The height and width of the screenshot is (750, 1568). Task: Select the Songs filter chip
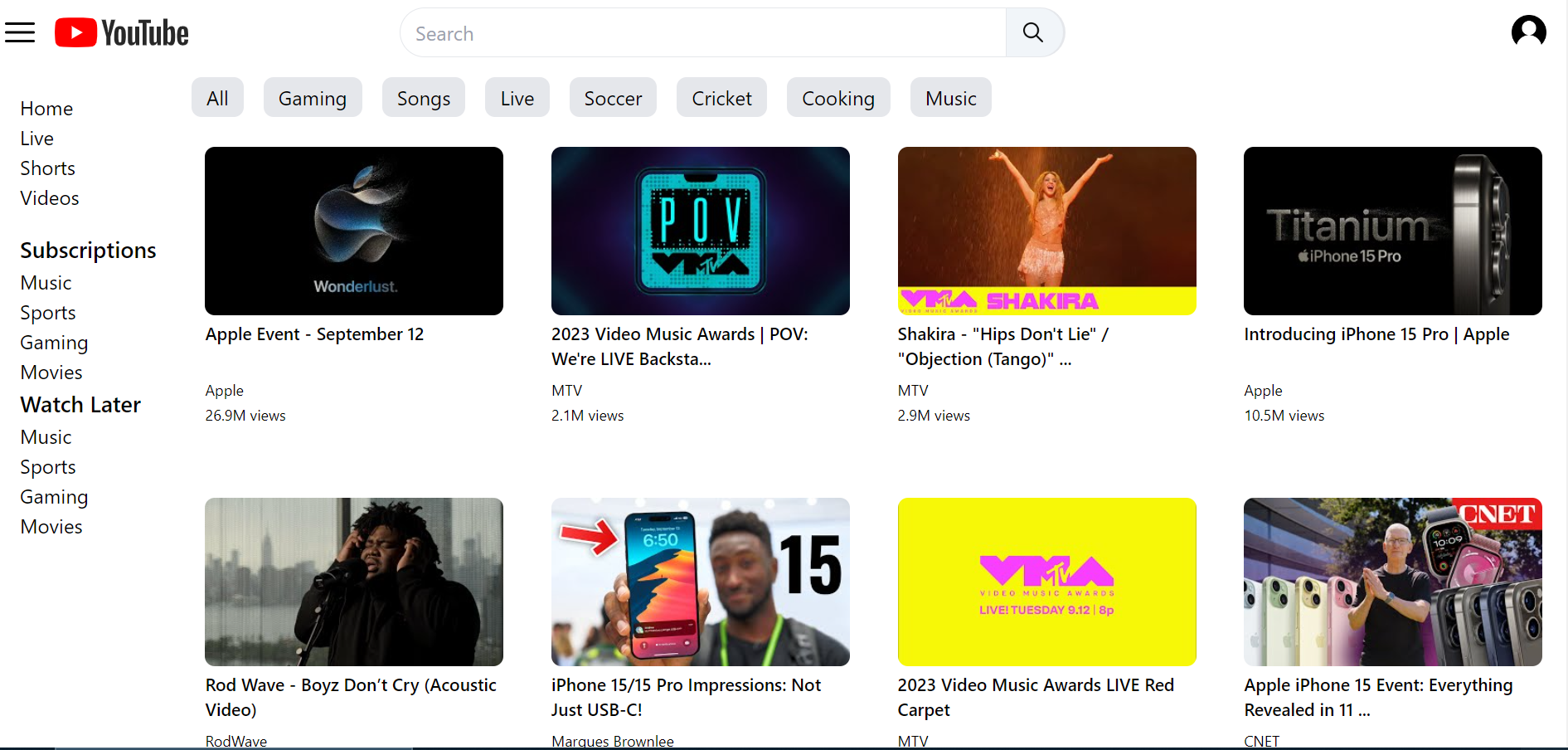424,98
